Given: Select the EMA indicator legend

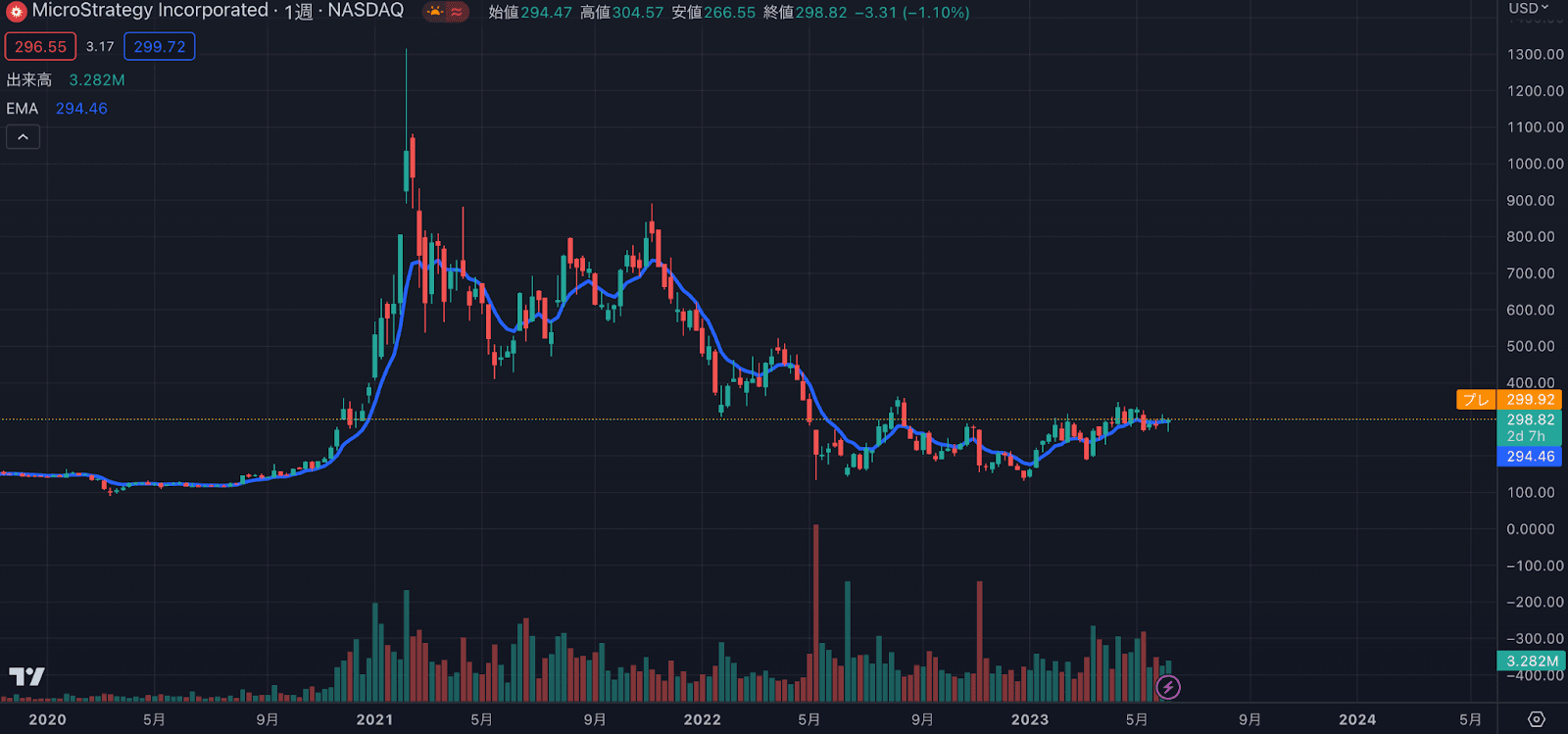Looking at the screenshot, I should click(x=23, y=109).
